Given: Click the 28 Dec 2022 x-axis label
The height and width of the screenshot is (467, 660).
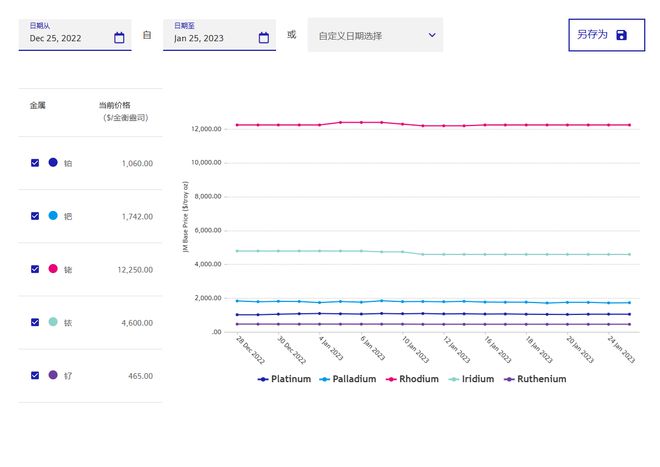Looking at the screenshot, I should (250, 350).
